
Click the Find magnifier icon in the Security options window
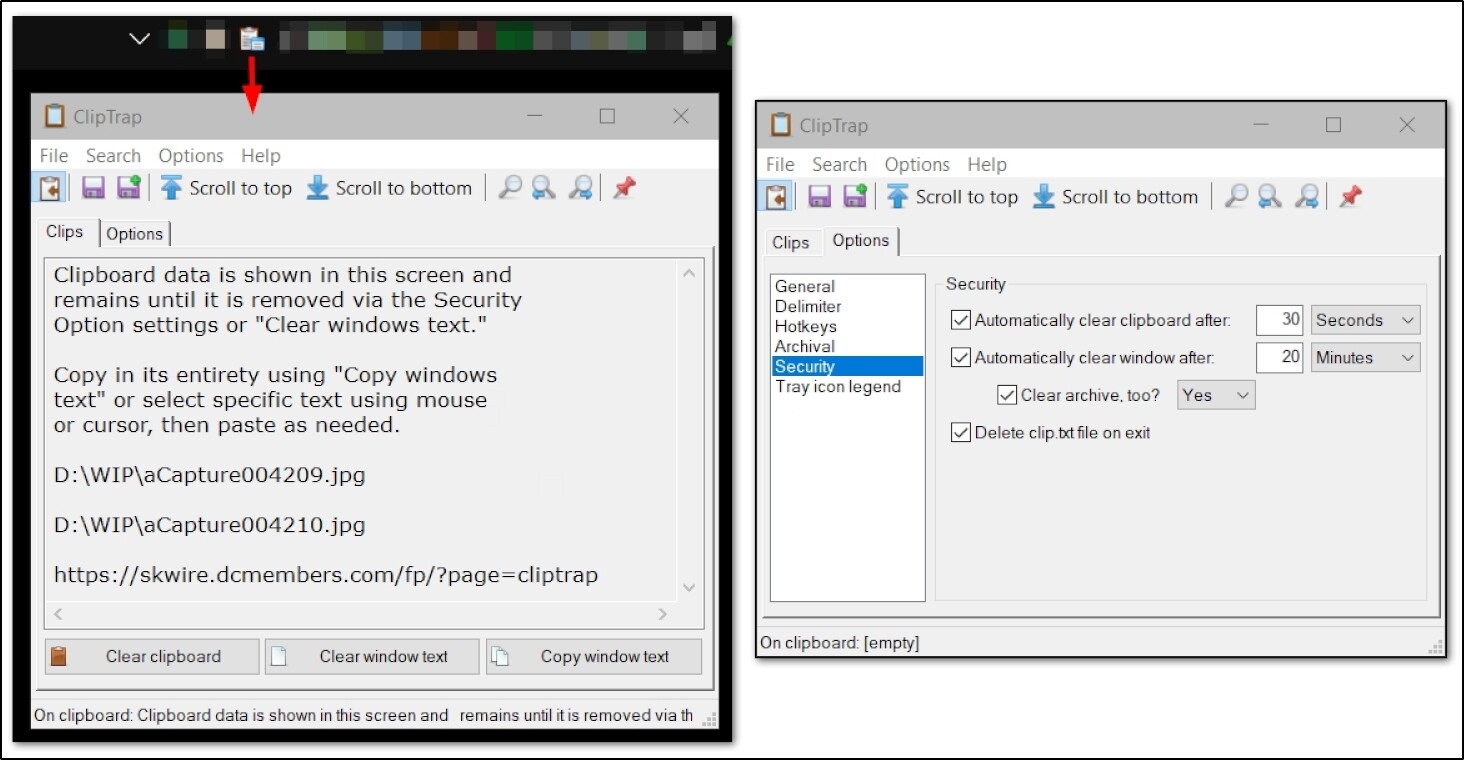1236,197
